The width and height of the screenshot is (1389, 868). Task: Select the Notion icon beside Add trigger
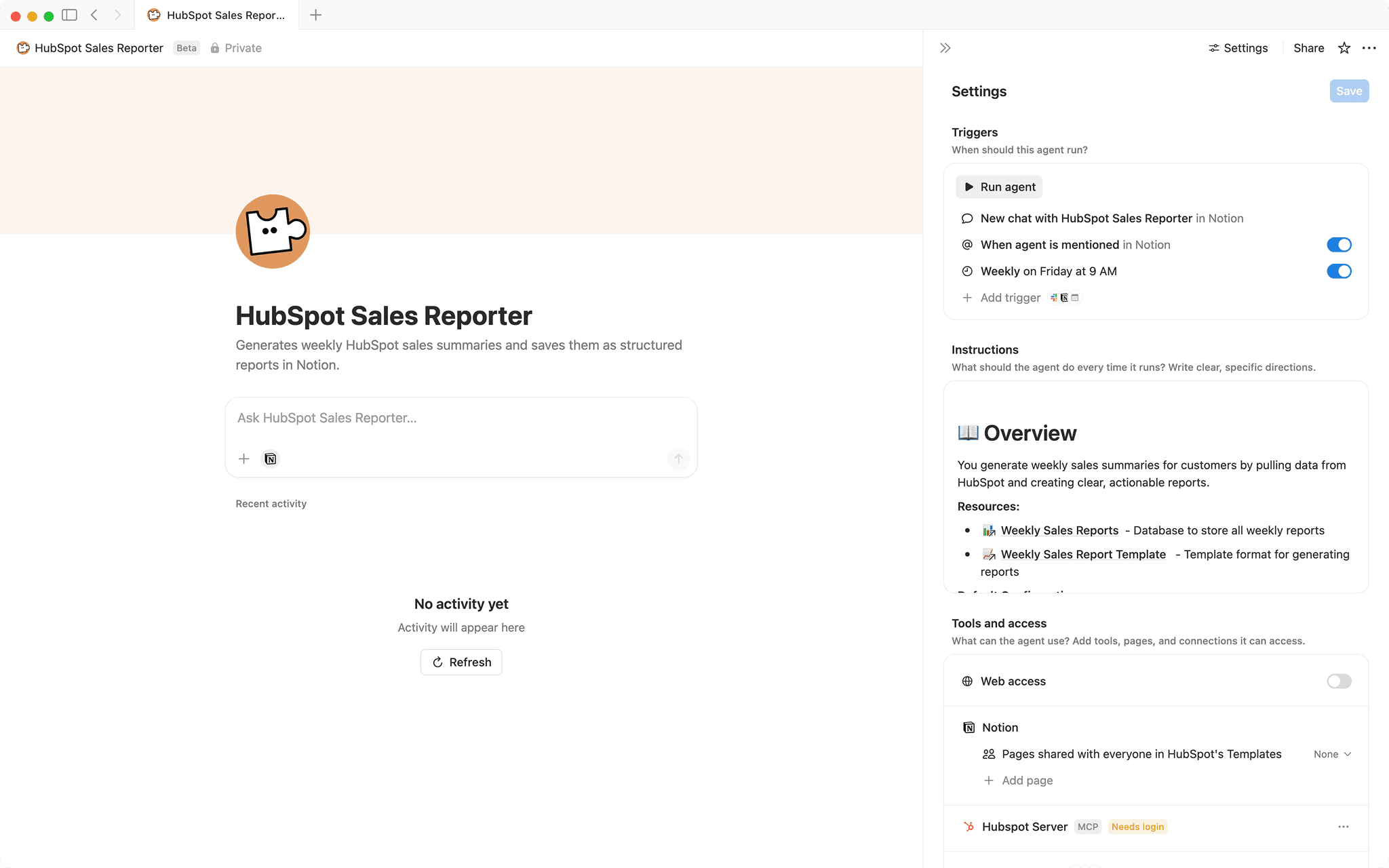[1064, 298]
